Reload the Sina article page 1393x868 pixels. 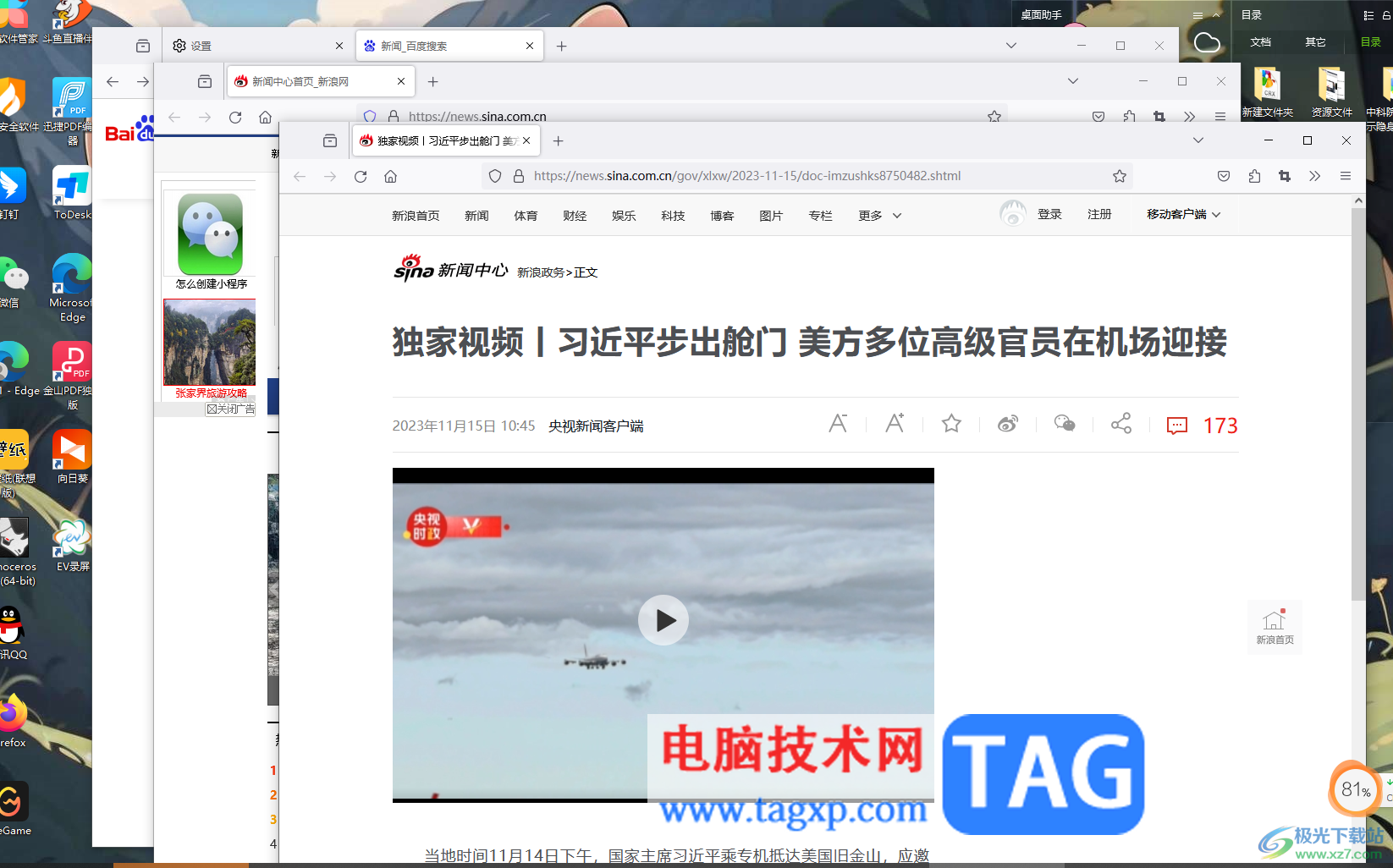[x=361, y=176]
